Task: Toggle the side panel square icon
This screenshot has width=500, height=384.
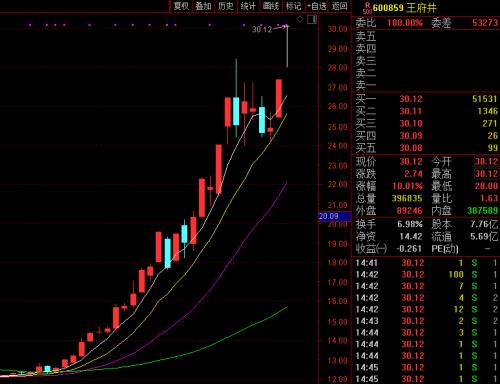Action: point(312,19)
